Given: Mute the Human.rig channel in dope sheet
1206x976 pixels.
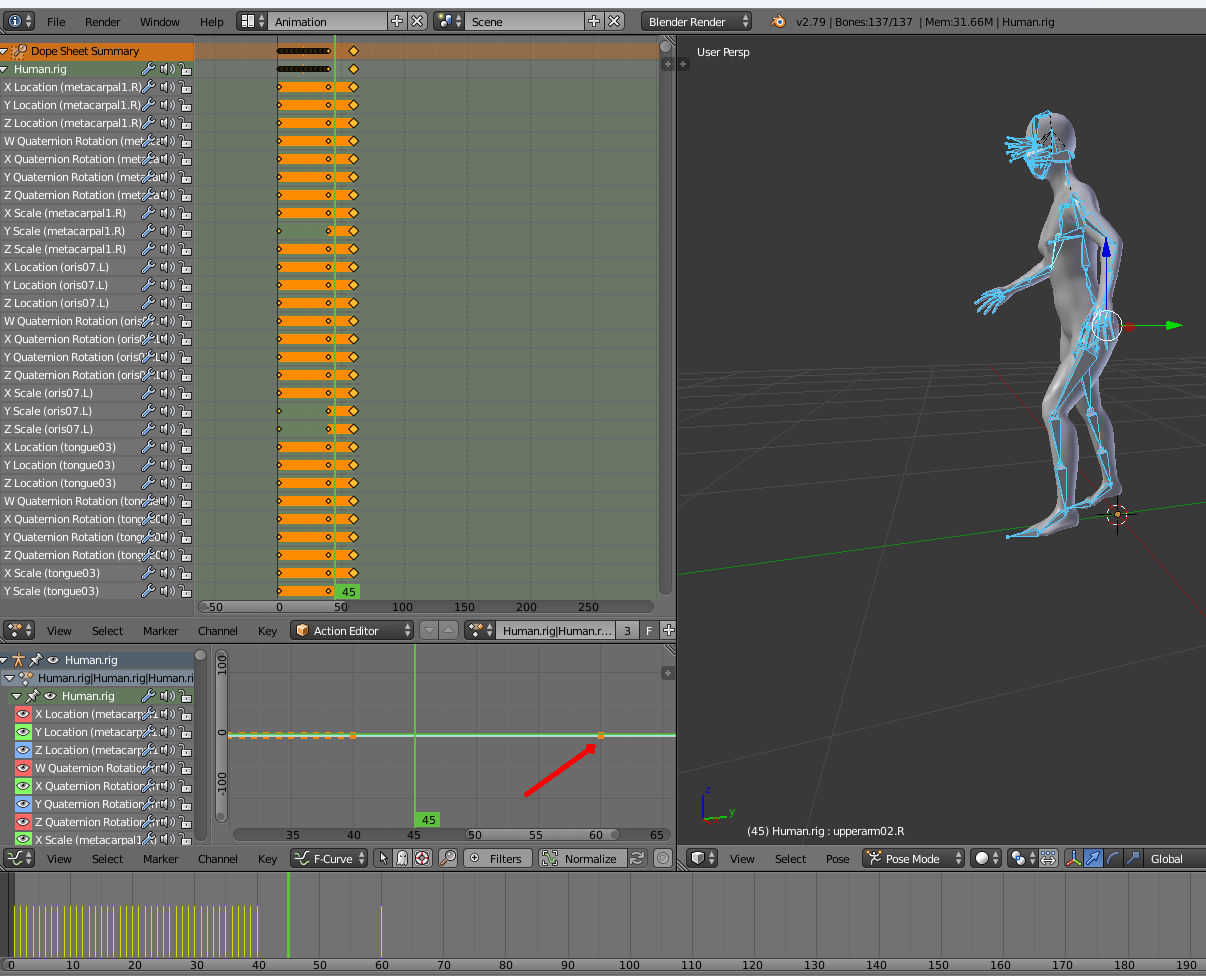Looking at the screenshot, I should pos(166,69).
